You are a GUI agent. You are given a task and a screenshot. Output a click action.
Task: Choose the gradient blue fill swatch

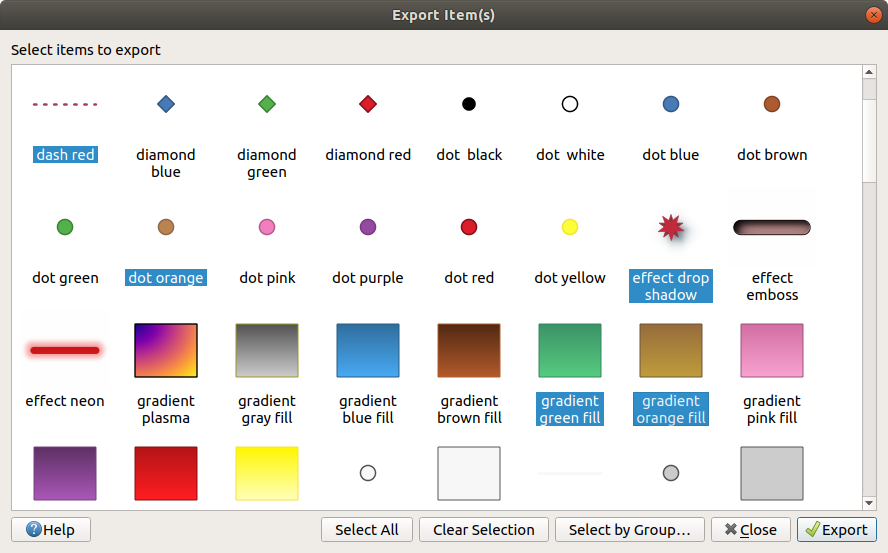tap(368, 350)
